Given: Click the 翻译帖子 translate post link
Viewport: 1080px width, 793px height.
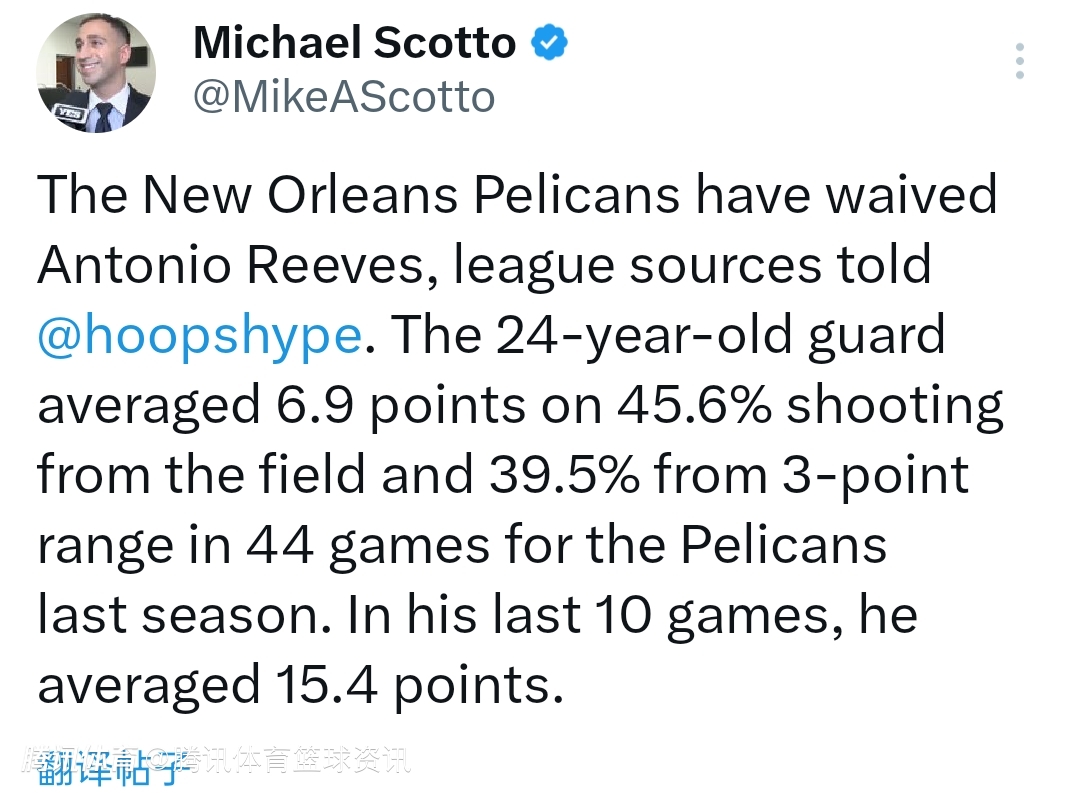Looking at the screenshot, I should [x=110, y=768].
